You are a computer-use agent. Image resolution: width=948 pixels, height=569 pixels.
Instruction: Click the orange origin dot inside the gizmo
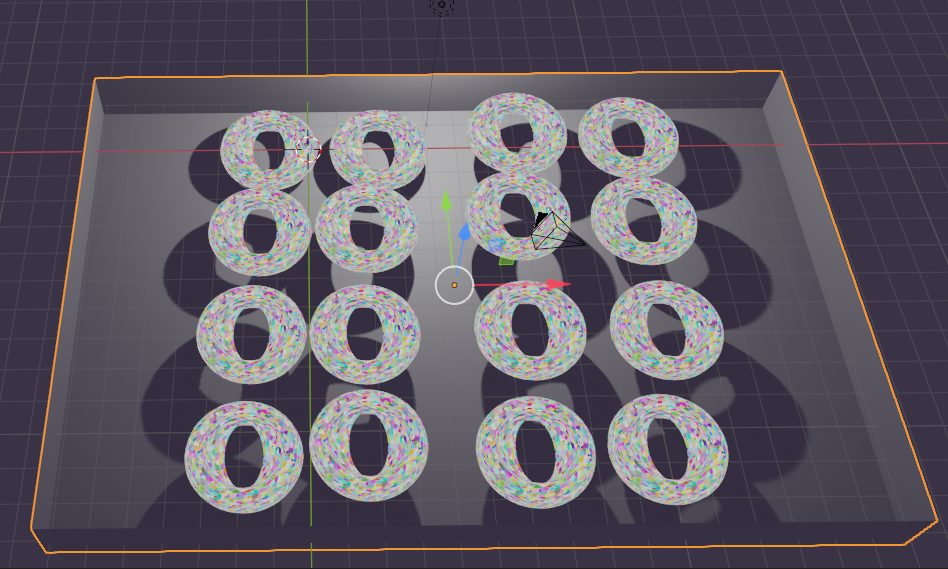pos(454,285)
